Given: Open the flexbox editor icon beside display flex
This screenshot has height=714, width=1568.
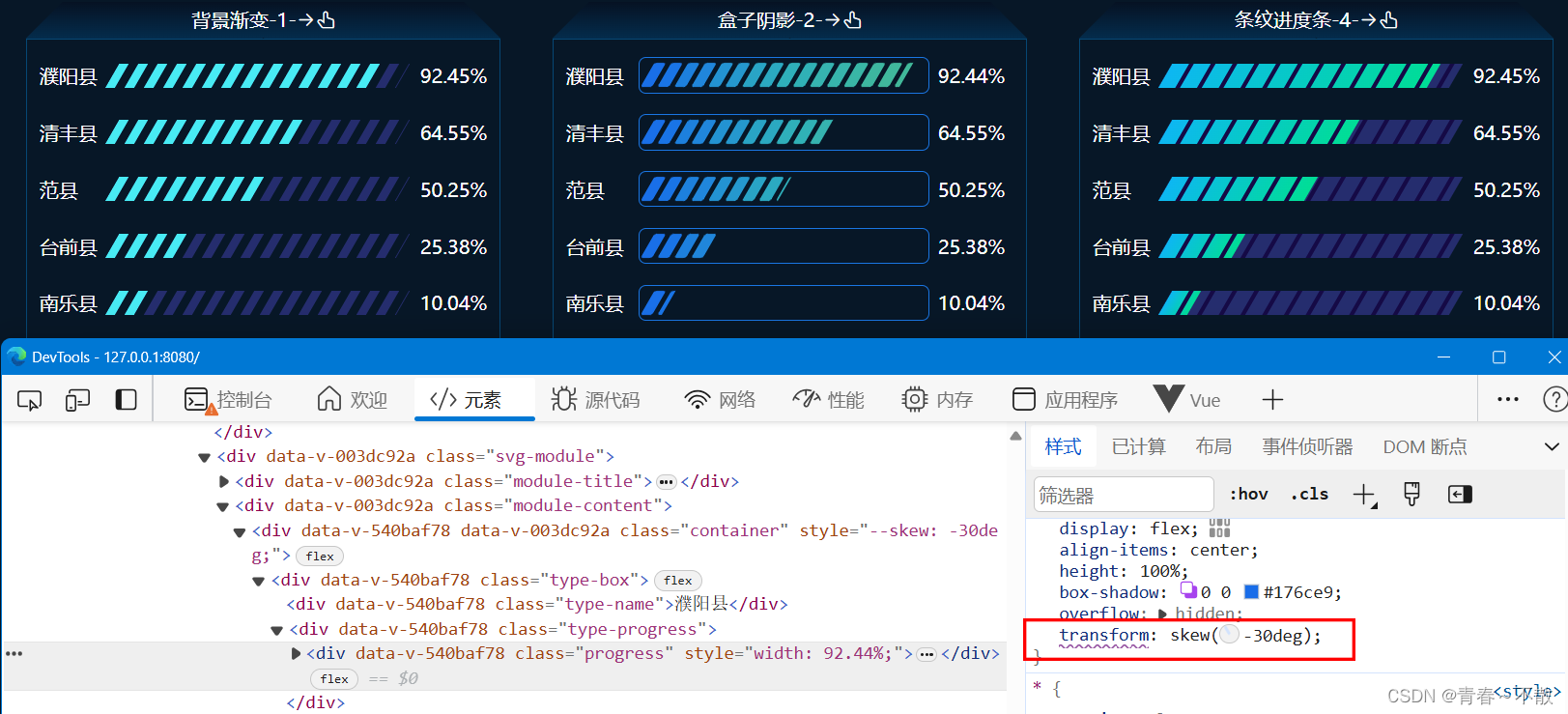Looking at the screenshot, I should (x=1219, y=528).
